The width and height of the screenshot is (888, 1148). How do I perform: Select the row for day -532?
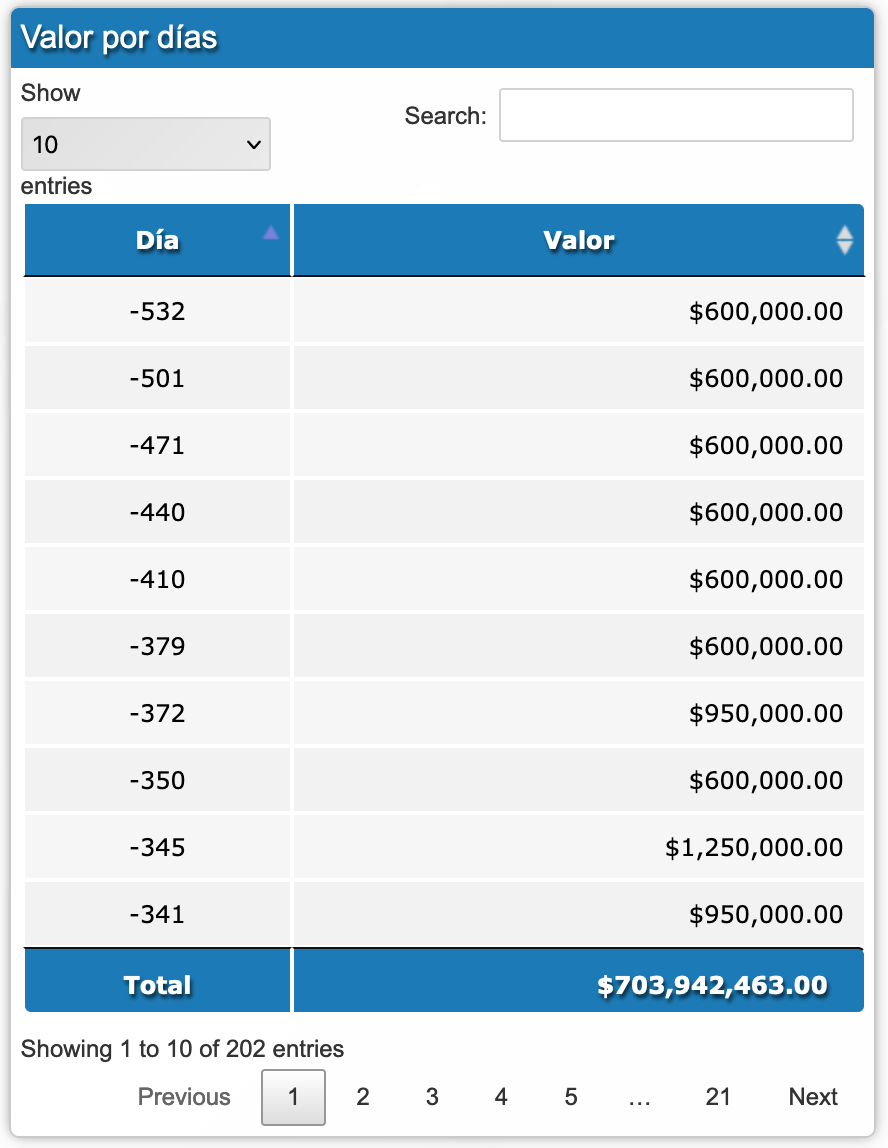point(158,311)
